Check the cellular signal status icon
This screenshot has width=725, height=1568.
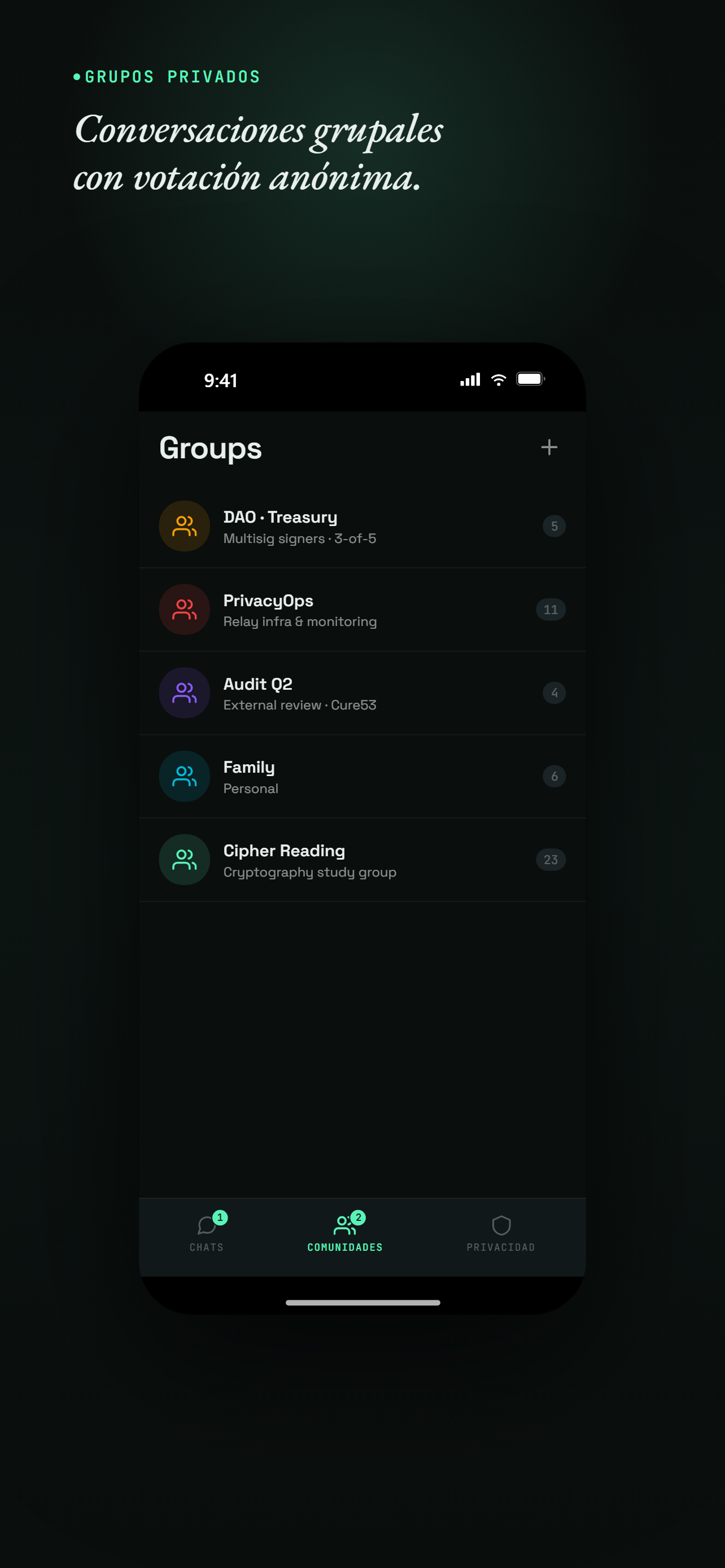click(x=470, y=380)
